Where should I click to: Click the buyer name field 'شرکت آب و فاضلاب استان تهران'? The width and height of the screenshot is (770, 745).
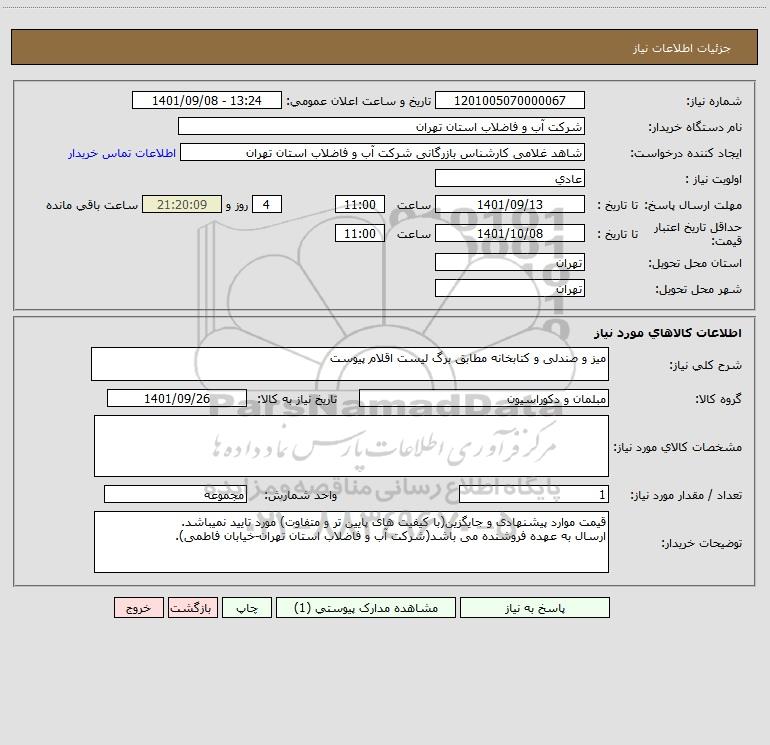click(381, 126)
